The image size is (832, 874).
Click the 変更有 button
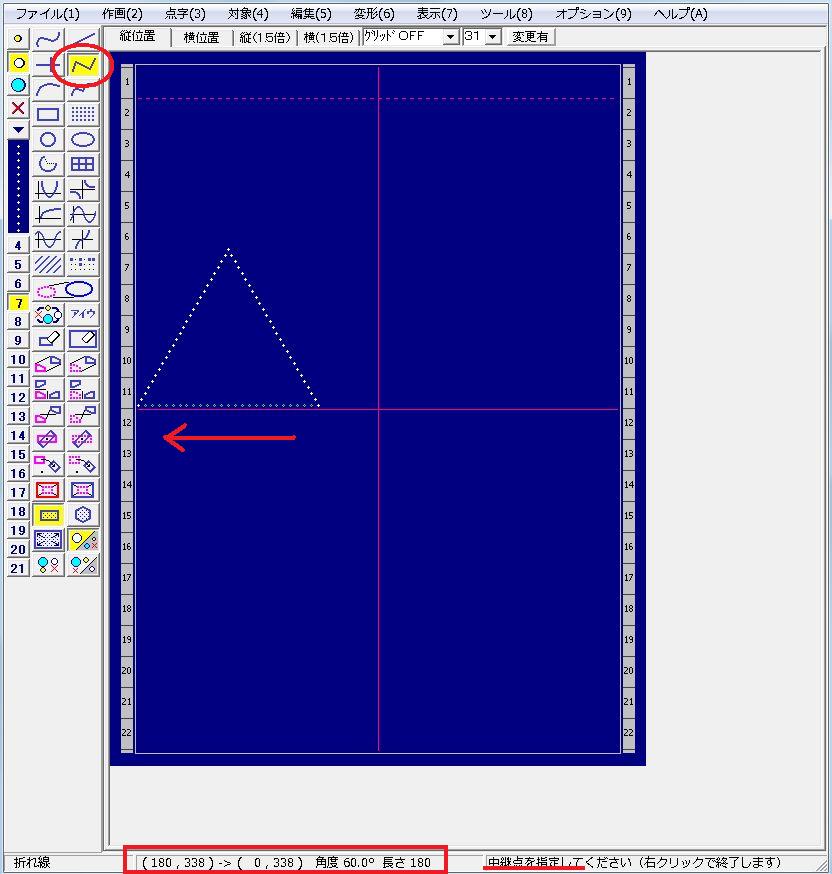pos(530,37)
